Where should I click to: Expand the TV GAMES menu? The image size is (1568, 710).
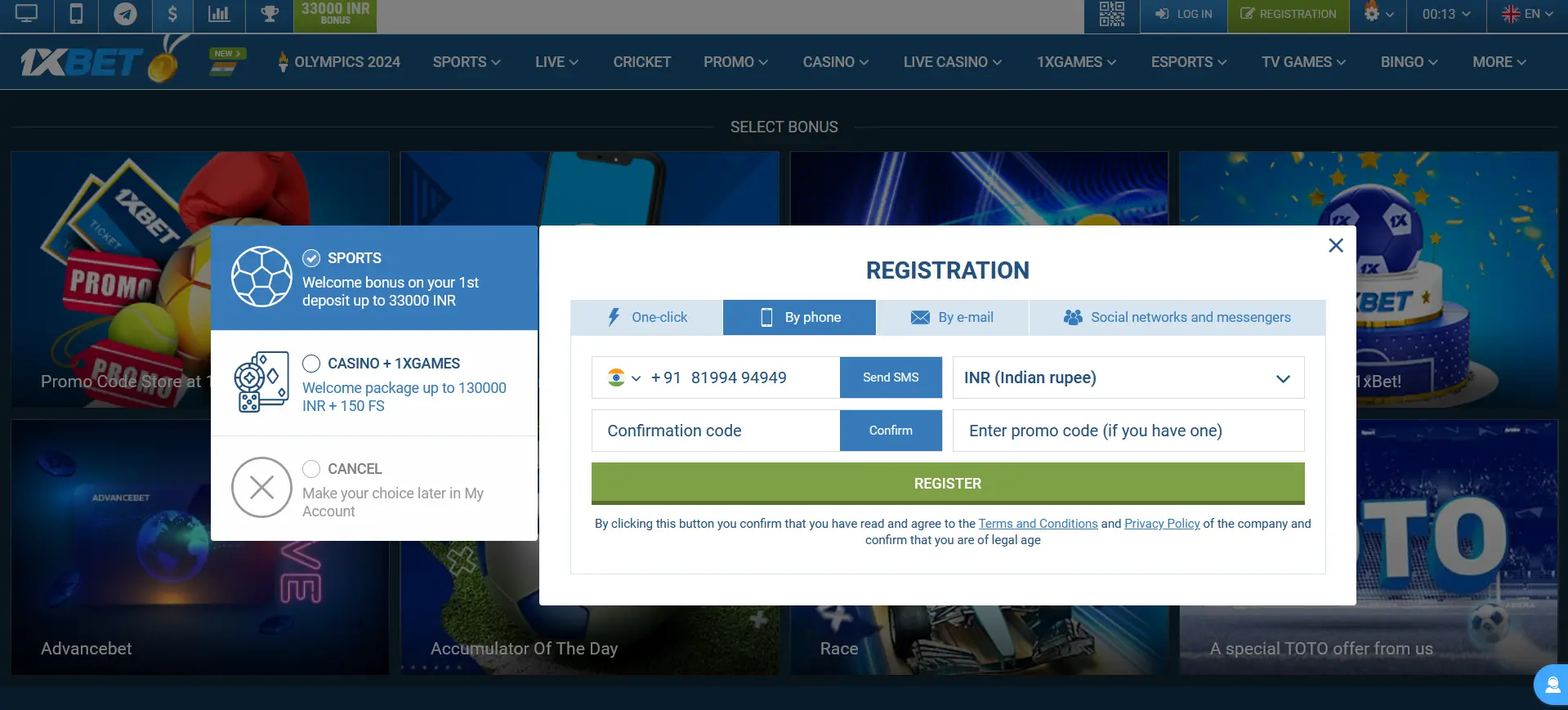click(1303, 62)
